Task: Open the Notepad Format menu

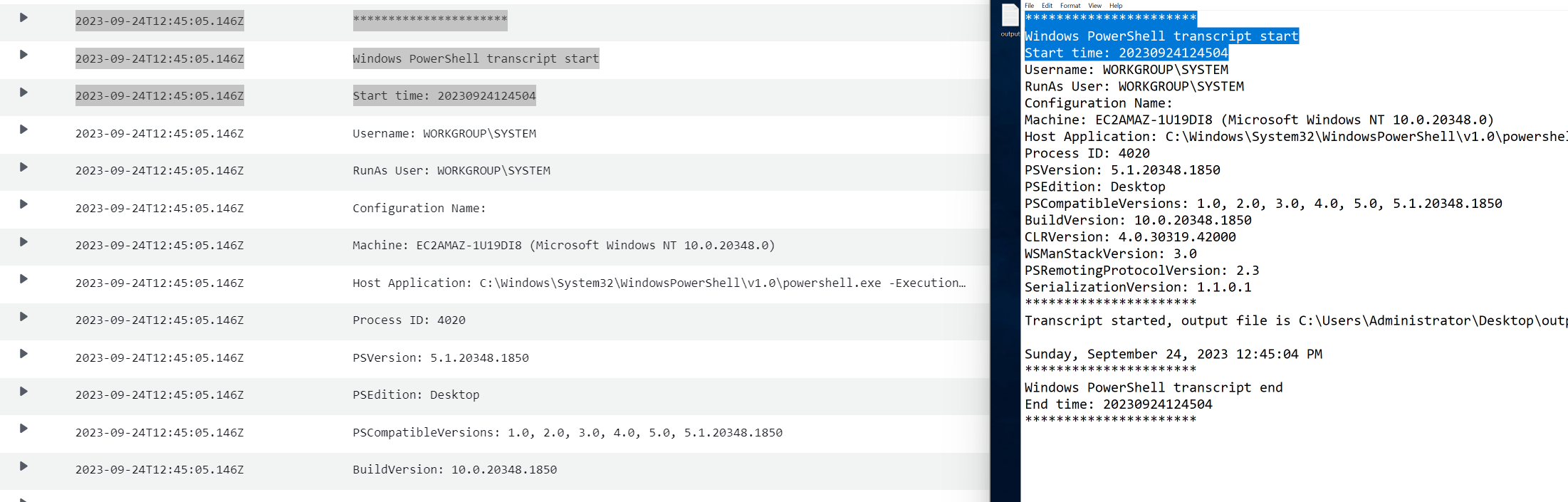Action: tap(1070, 5)
